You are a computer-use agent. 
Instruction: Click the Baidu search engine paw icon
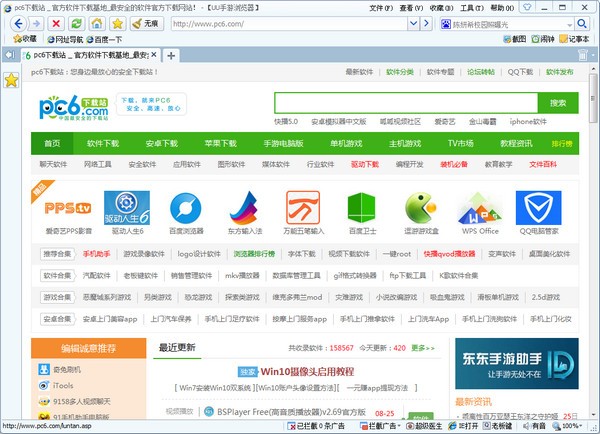point(446,24)
